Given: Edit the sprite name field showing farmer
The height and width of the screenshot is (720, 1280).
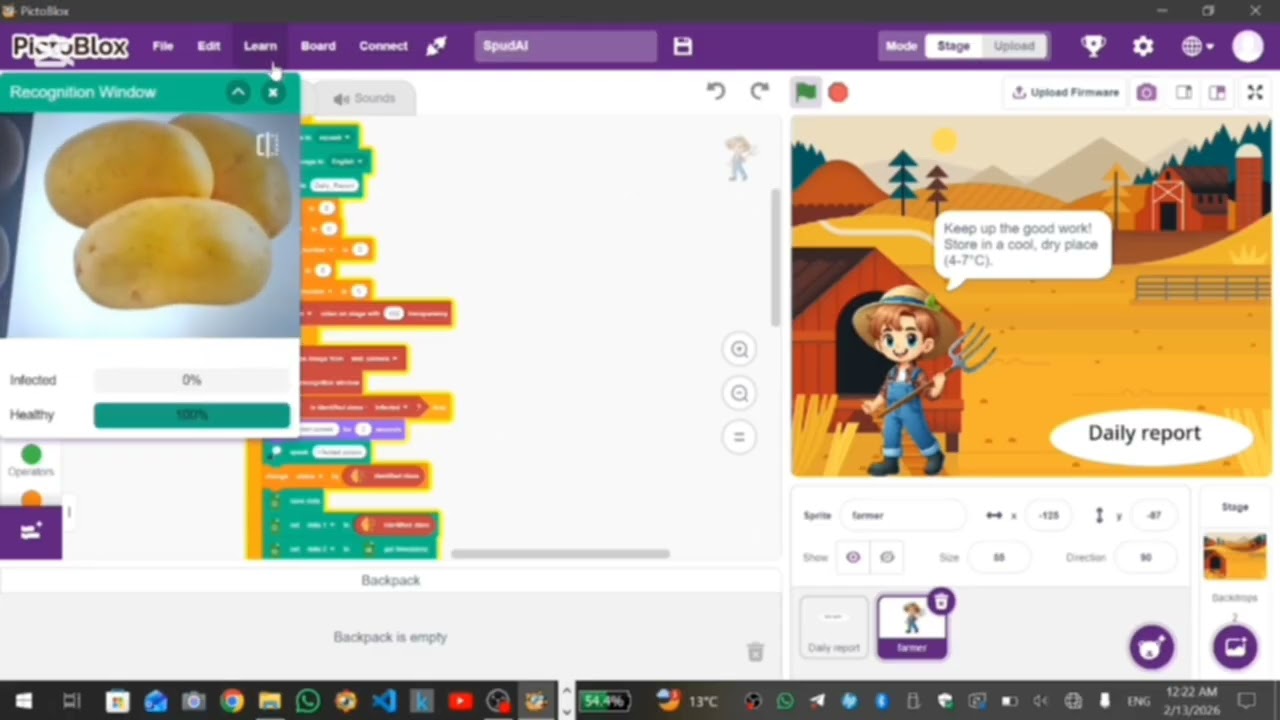Looking at the screenshot, I should click(x=903, y=515).
